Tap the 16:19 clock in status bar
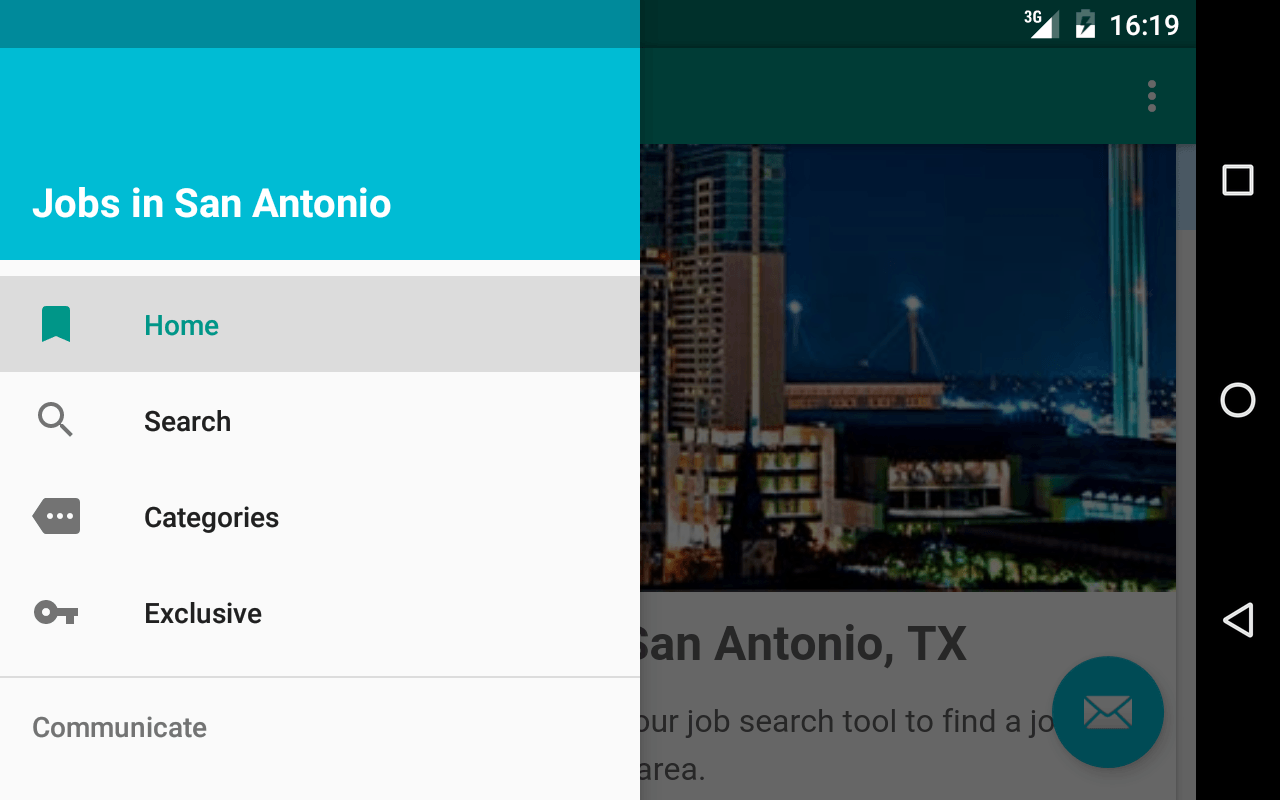Image resolution: width=1280 pixels, height=800 pixels. 1144,25
